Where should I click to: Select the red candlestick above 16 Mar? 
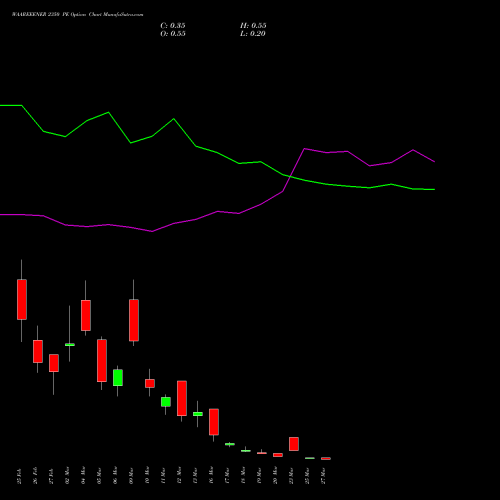(x=214, y=422)
